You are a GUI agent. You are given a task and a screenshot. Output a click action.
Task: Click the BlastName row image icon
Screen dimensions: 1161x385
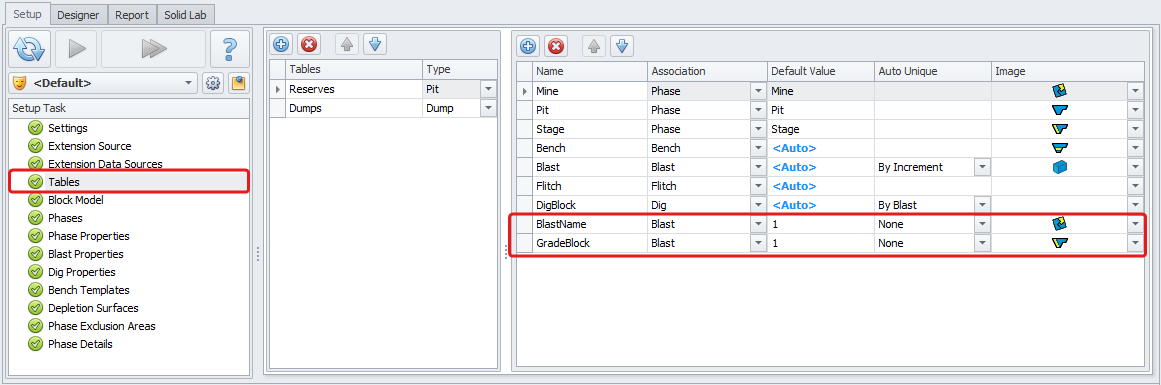tap(1059, 224)
